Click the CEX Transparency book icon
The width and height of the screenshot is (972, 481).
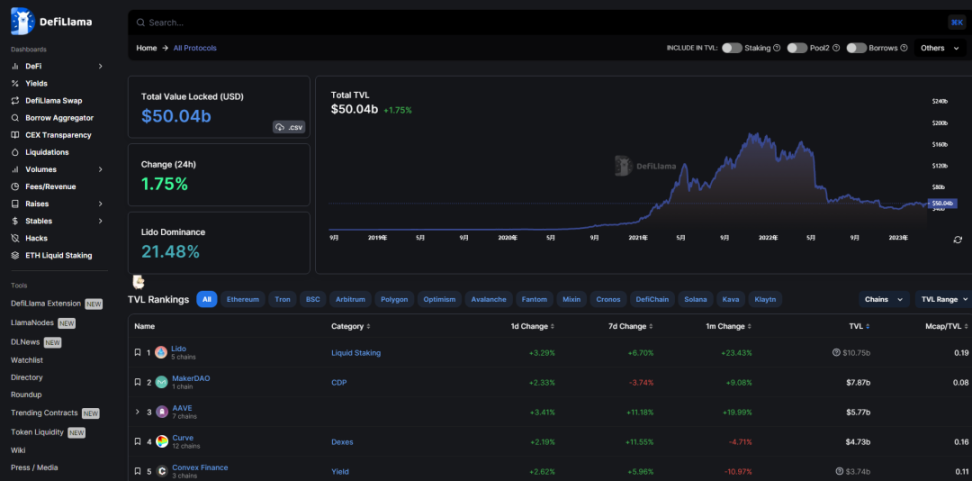coord(15,135)
